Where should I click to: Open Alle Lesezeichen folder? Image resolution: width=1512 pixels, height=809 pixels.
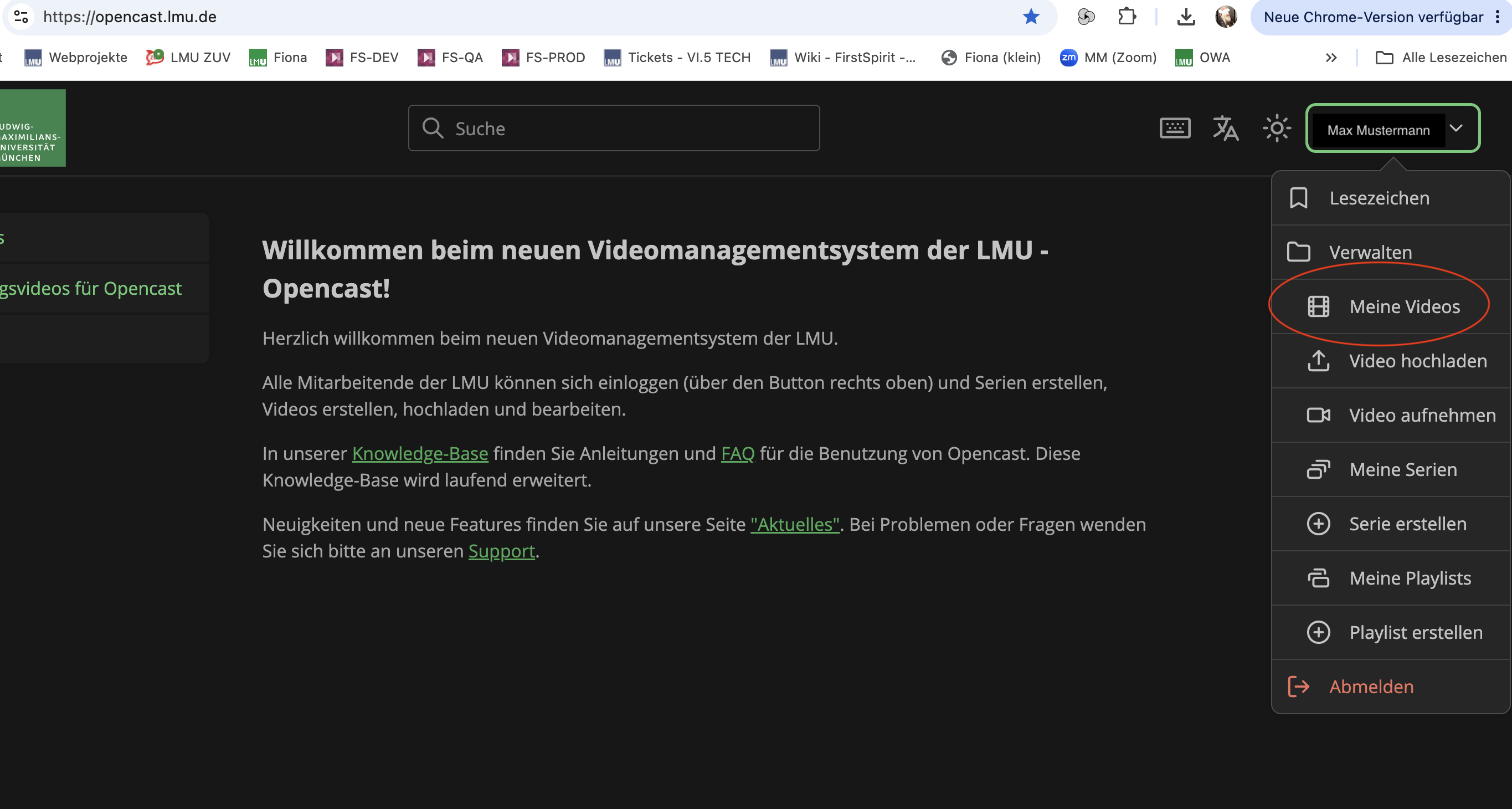[1442, 58]
